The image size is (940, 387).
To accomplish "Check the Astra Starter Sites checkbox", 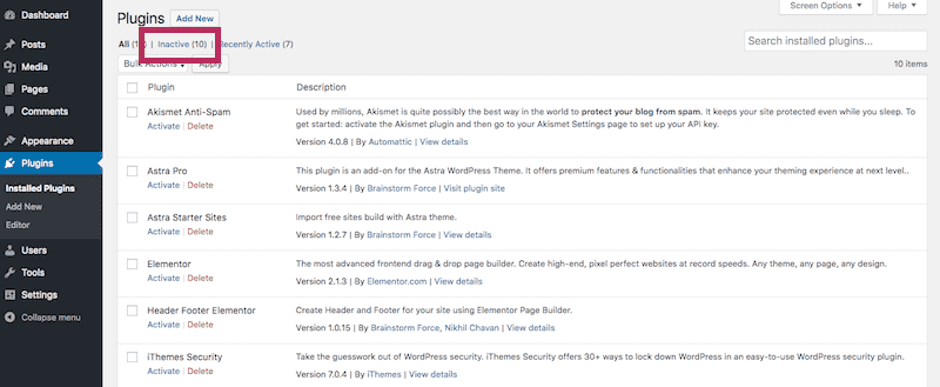I will click(x=132, y=217).
